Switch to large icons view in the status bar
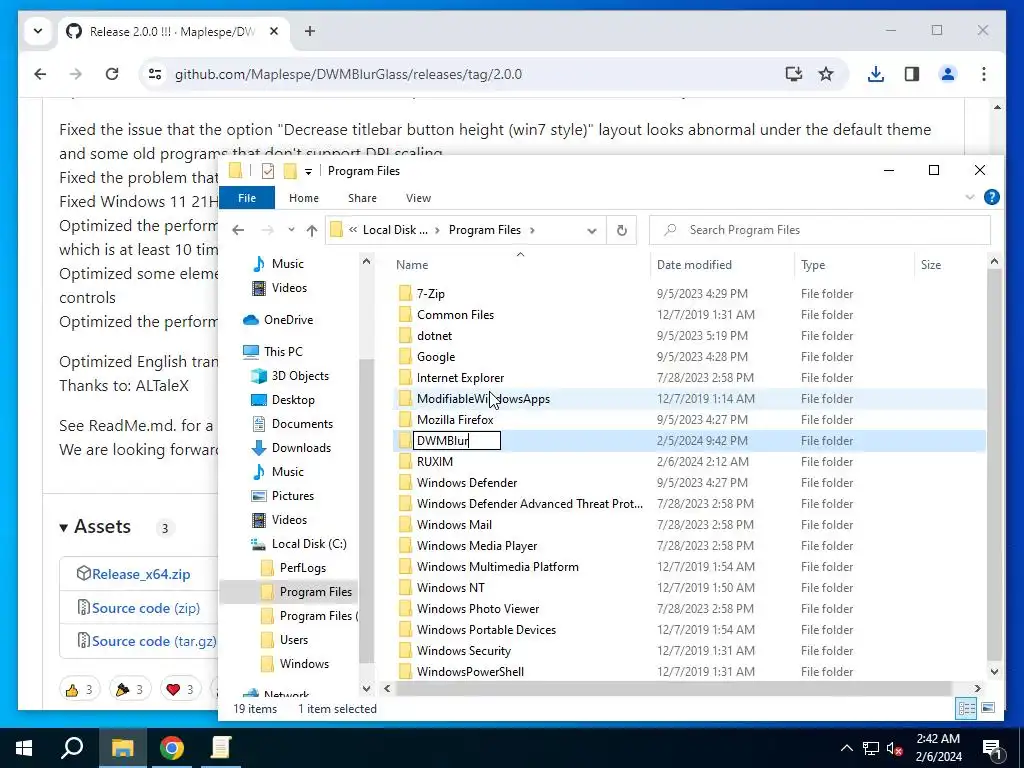The width and height of the screenshot is (1024, 768). [988, 708]
